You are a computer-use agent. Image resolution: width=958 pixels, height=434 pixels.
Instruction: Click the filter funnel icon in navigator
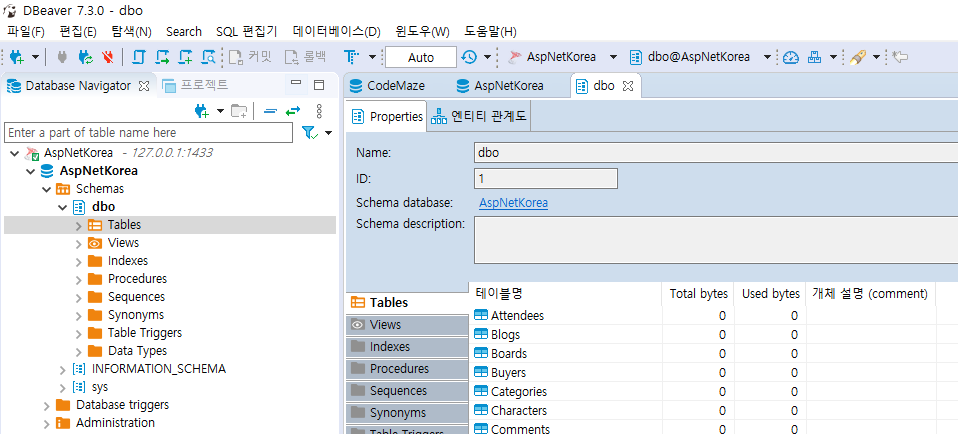point(310,133)
